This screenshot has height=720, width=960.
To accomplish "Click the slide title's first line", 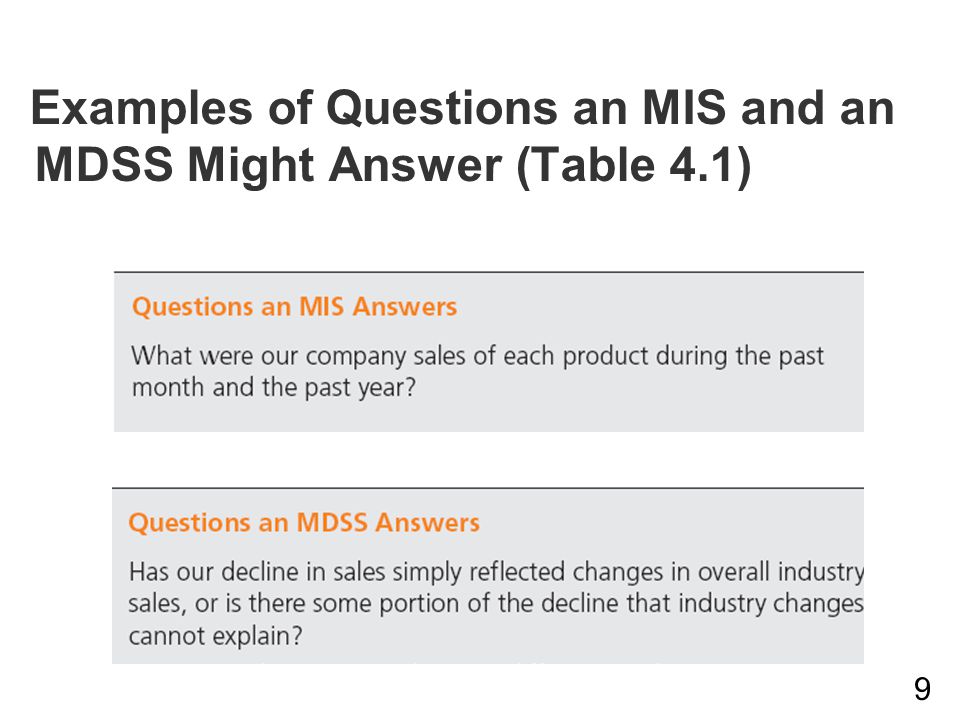I will (x=463, y=109).
